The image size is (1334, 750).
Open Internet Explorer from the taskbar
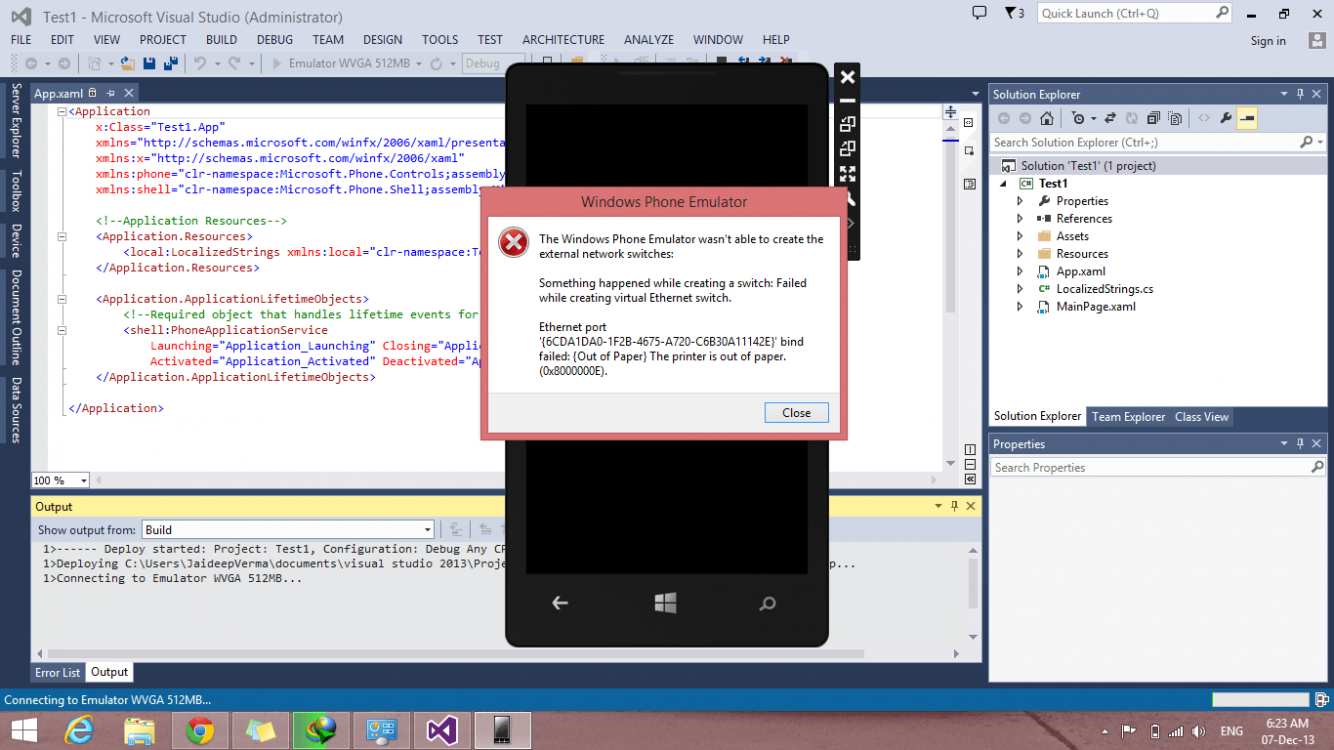(80, 731)
